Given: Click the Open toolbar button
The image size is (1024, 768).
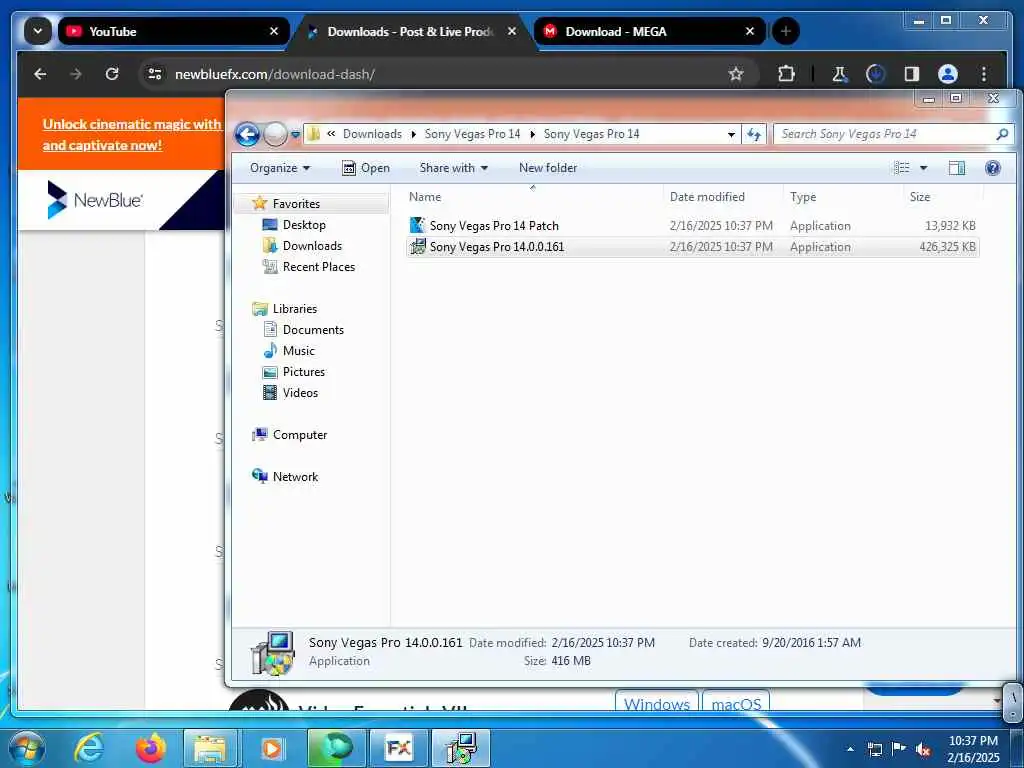Looking at the screenshot, I should [366, 168].
